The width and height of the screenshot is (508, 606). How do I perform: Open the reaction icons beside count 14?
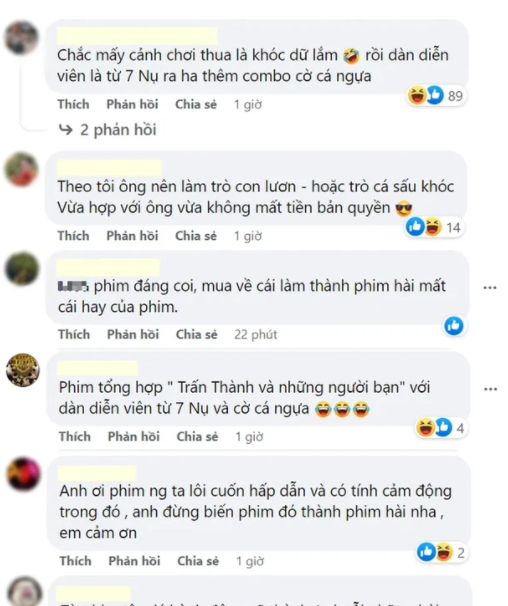pos(424,227)
